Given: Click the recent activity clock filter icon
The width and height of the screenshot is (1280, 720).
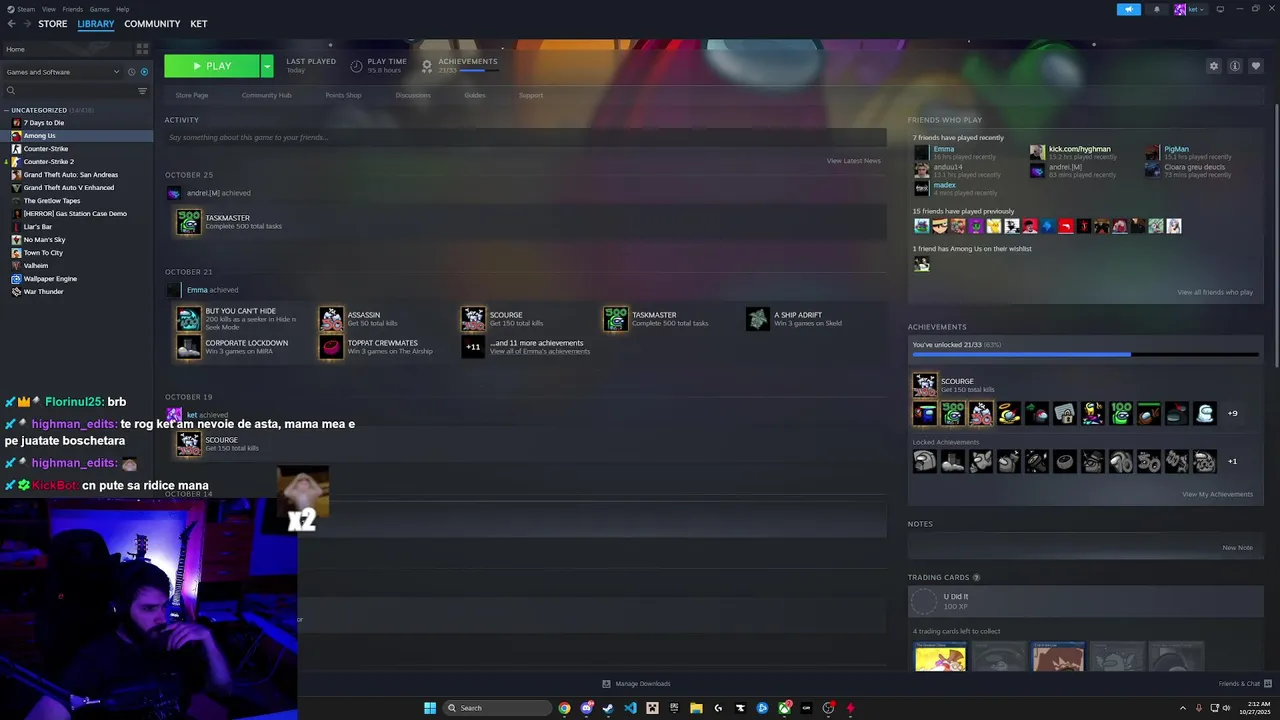Looking at the screenshot, I should tap(131, 72).
